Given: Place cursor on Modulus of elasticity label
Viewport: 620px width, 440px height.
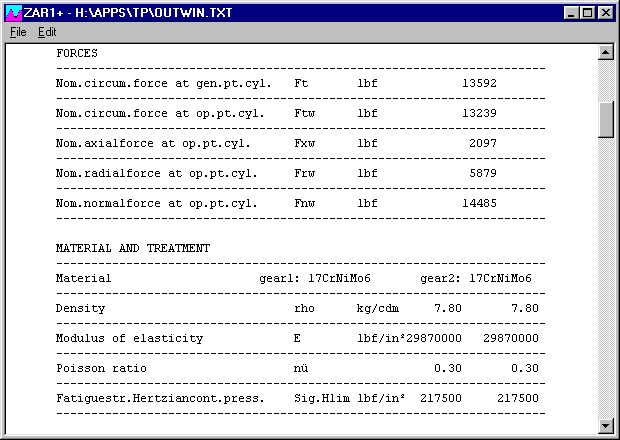Looking at the screenshot, I should point(129,339).
